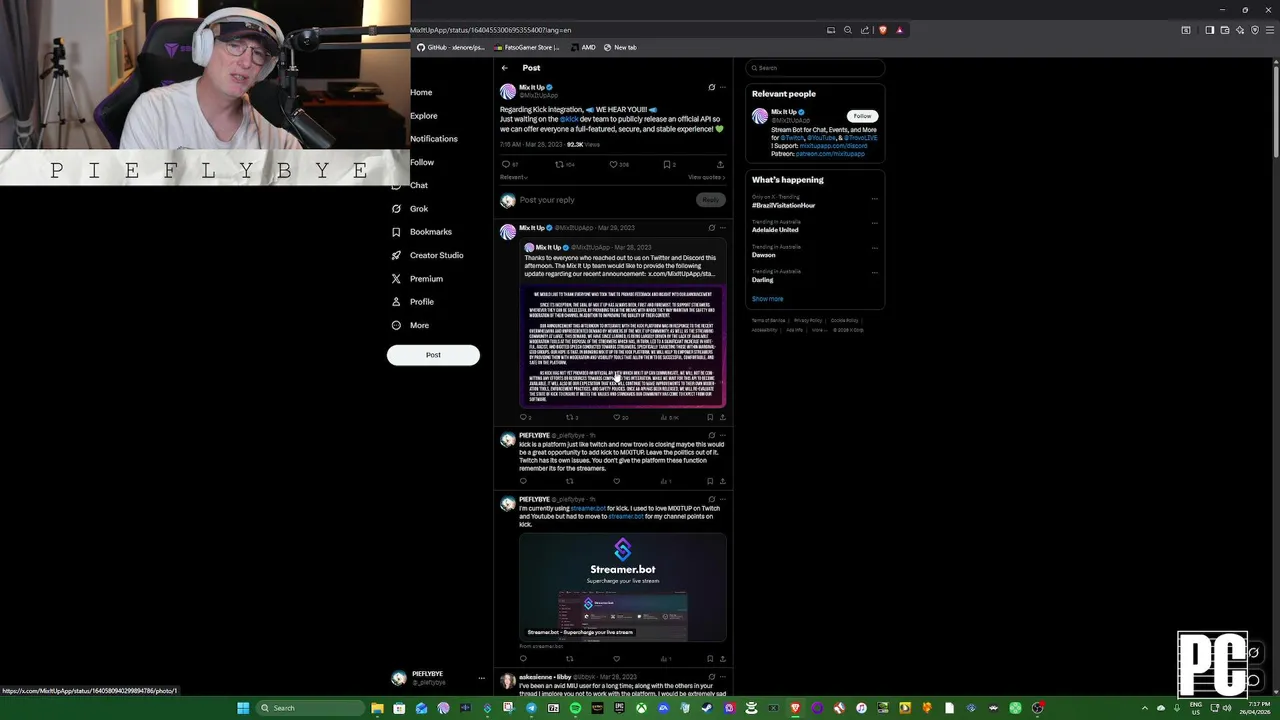This screenshot has height=720, width=1280.
Task: Click Show more under What's happening
Action: [768, 299]
